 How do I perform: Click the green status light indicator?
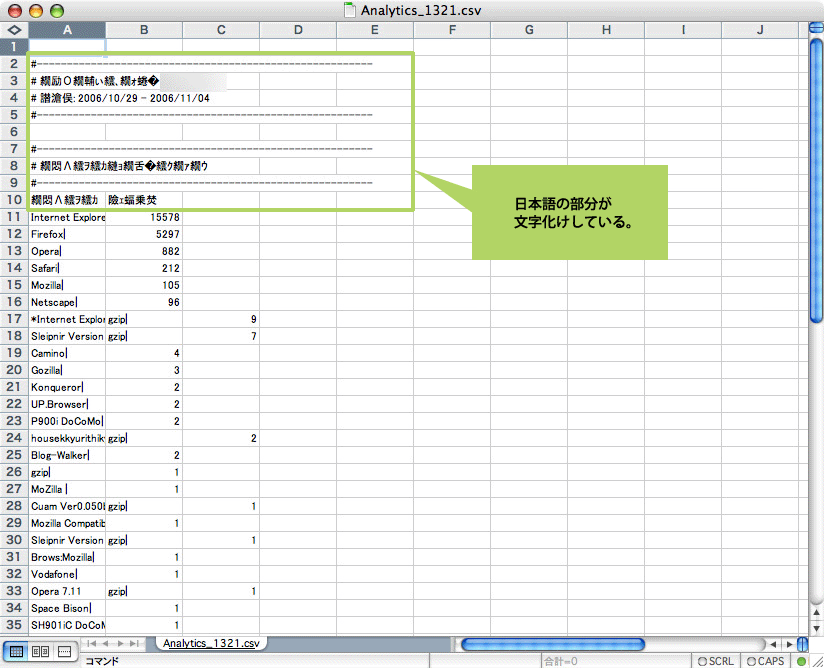[801, 661]
